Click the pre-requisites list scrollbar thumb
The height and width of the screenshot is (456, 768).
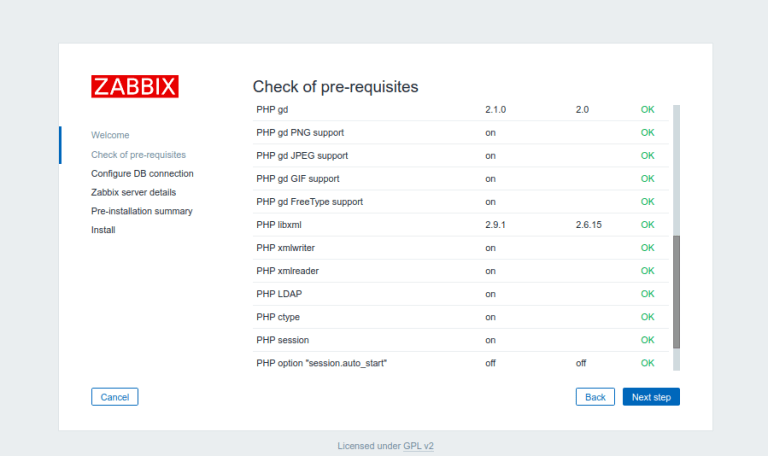[676, 292]
